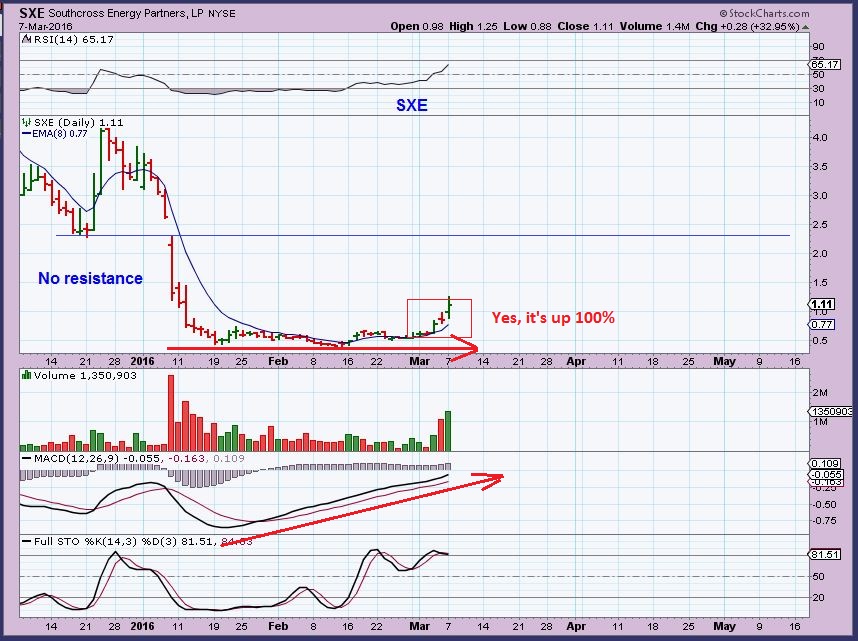Click the 4.0 price axis label

click(x=820, y=138)
